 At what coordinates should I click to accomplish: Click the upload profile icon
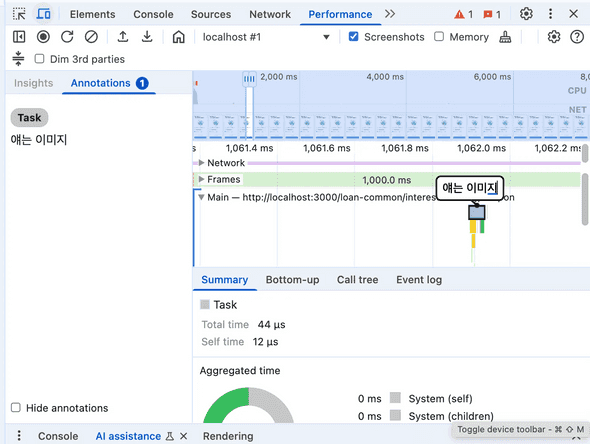pyautogui.click(x=123, y=37)
